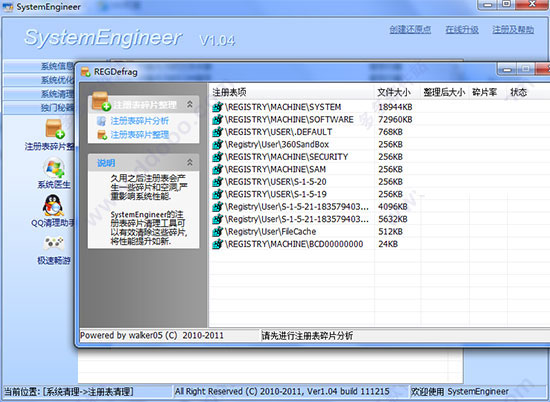Select the \Registry\User\FileCache entry text
Viewport: 550px width, 402px height.
pos(270,232)
